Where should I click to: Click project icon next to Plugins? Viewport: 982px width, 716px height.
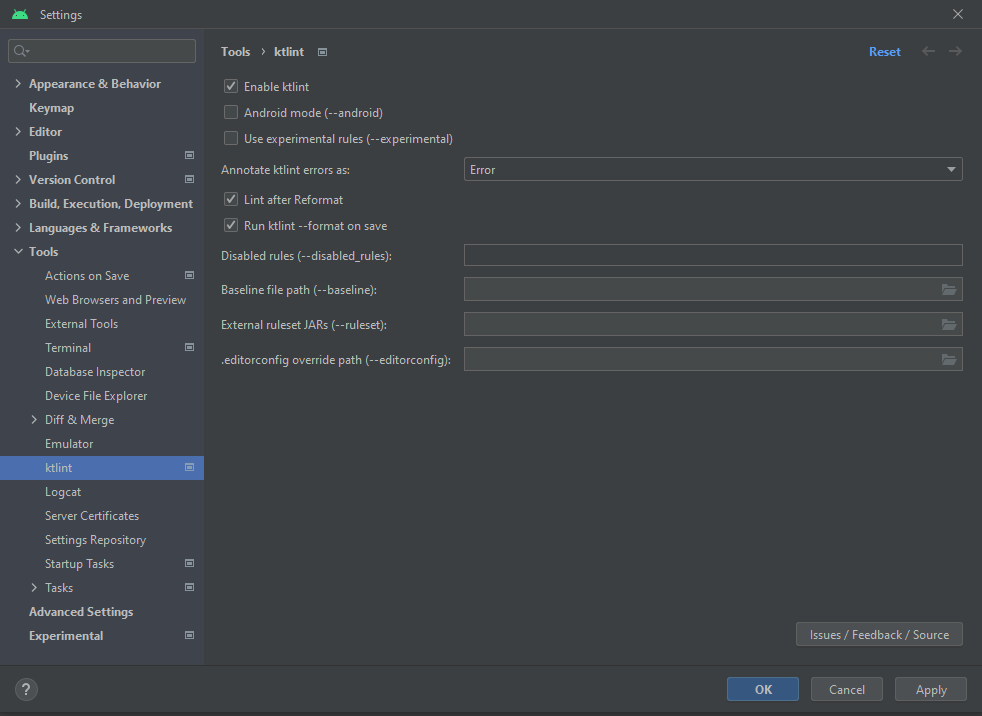click(189, 155)
